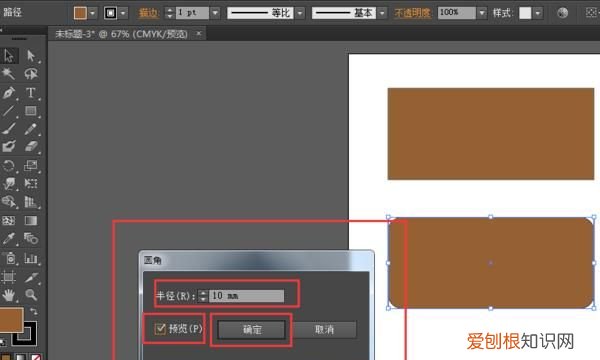Select the Selection tool (black arrow)
Screen dimensions: 600x360
(9, 56)
